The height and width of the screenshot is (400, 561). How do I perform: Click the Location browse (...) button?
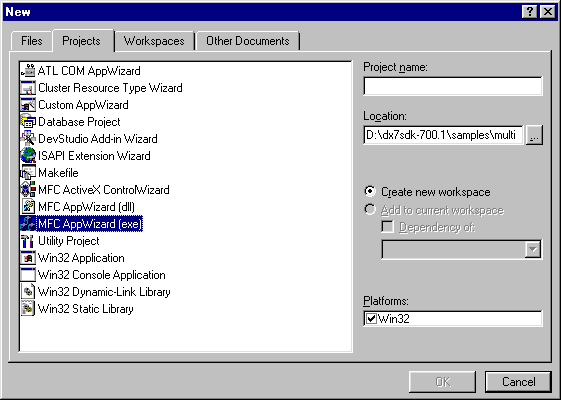tap(534, 135)
